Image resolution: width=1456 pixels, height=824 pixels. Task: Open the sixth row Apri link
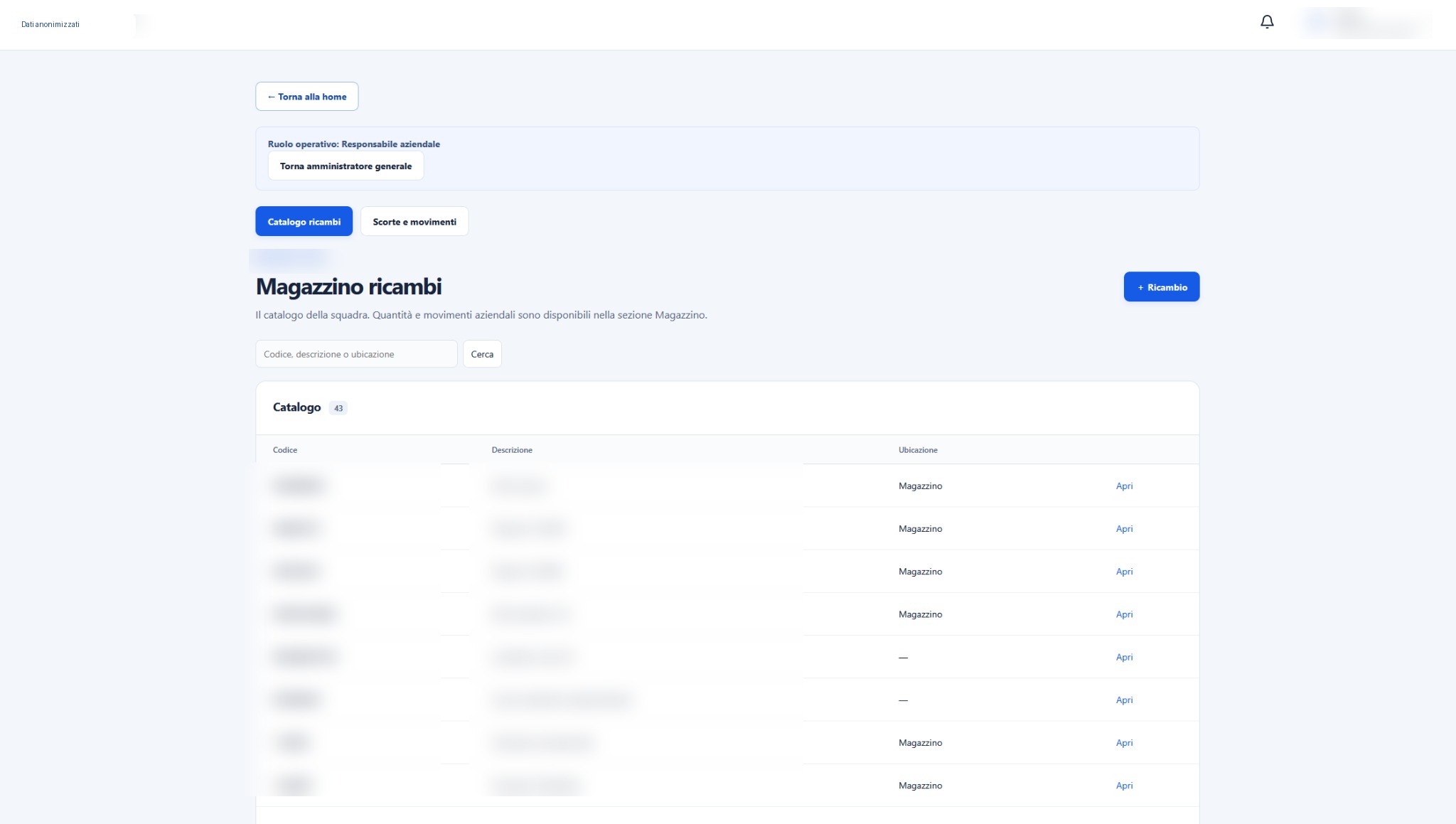pyautogui.click(x=1124, y=700)
